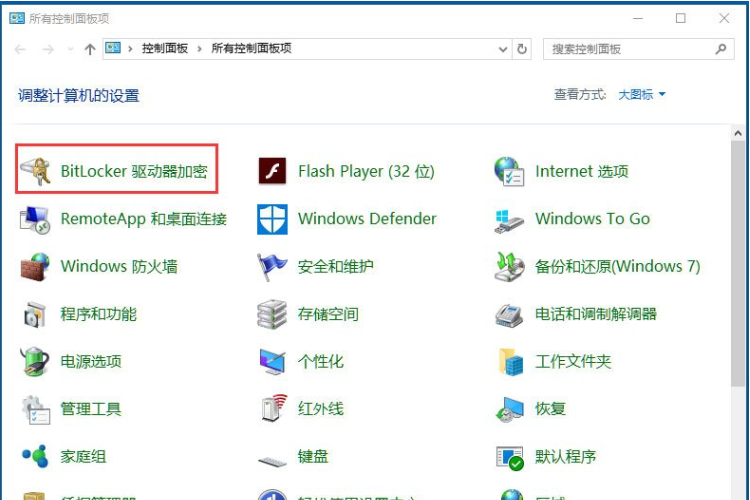Click the scrollbar up arrow

tap(738, 133)
